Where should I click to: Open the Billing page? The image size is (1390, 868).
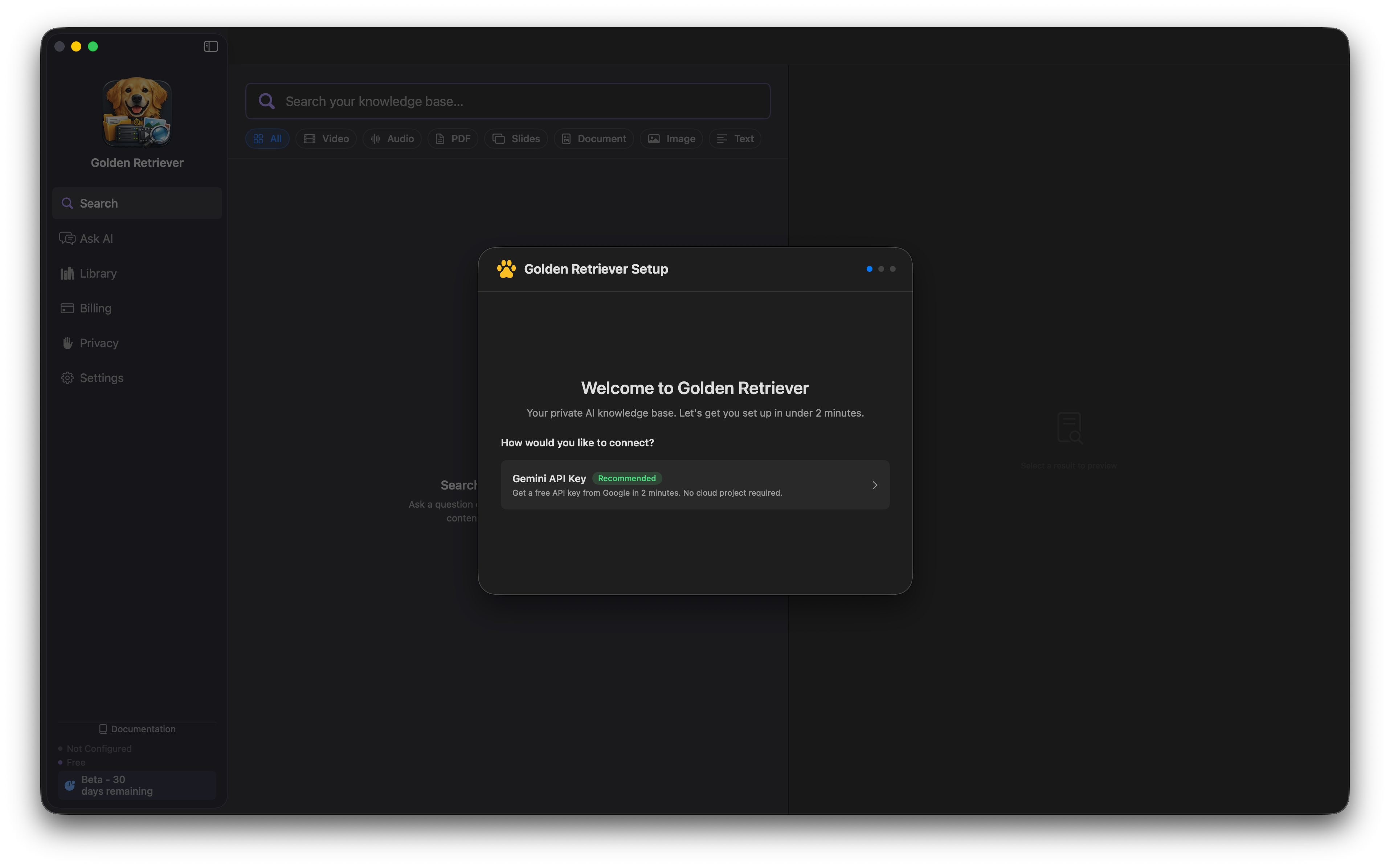click(x=137, y=308)
